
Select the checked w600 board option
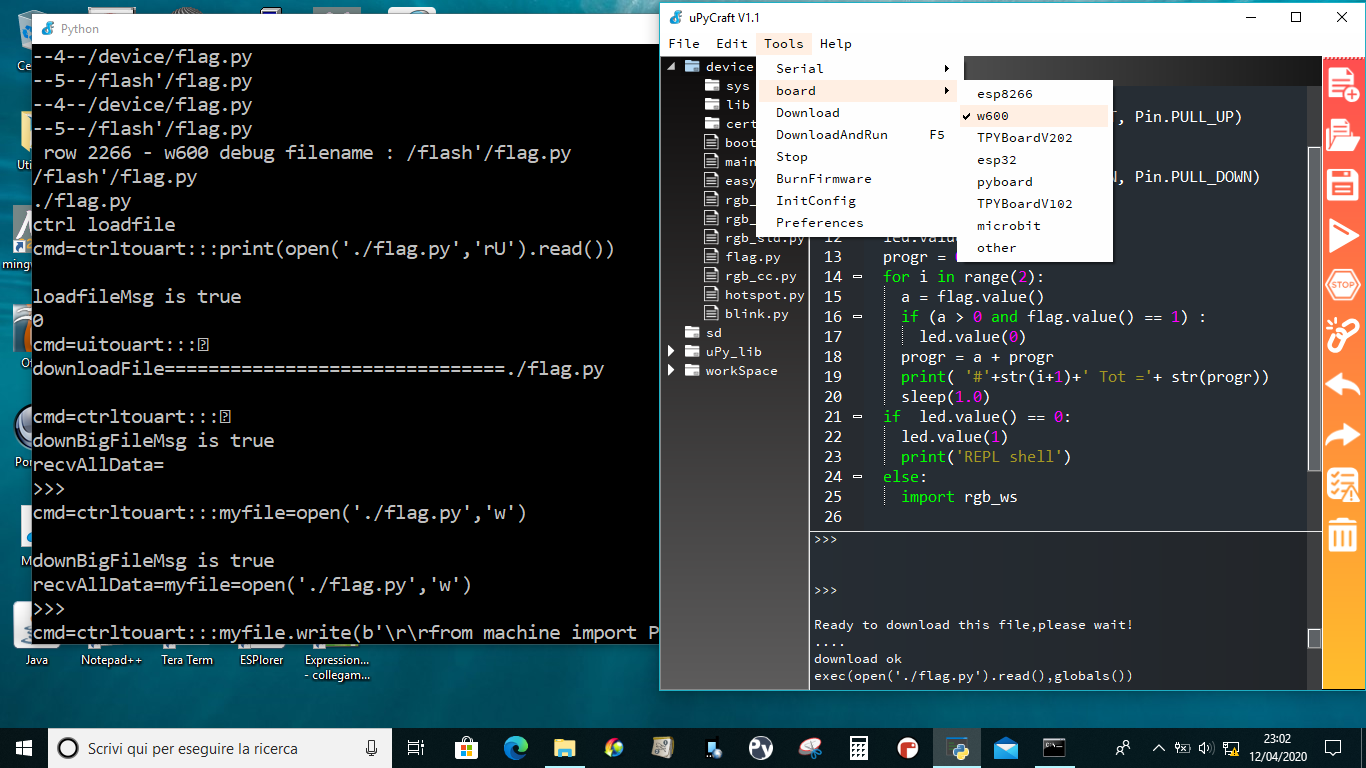(1035, 116)
